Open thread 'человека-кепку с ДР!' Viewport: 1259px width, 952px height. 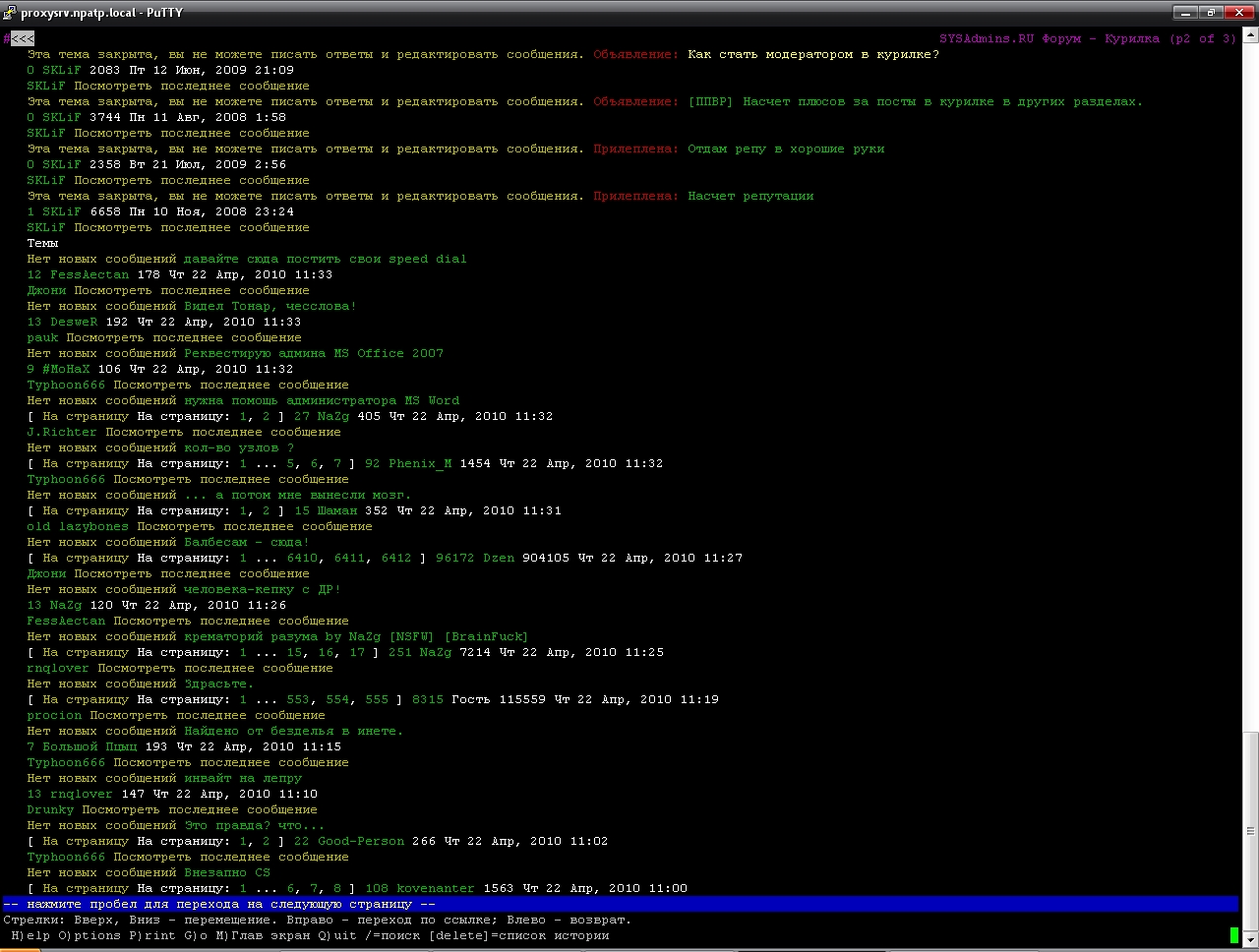click(263, 589)
